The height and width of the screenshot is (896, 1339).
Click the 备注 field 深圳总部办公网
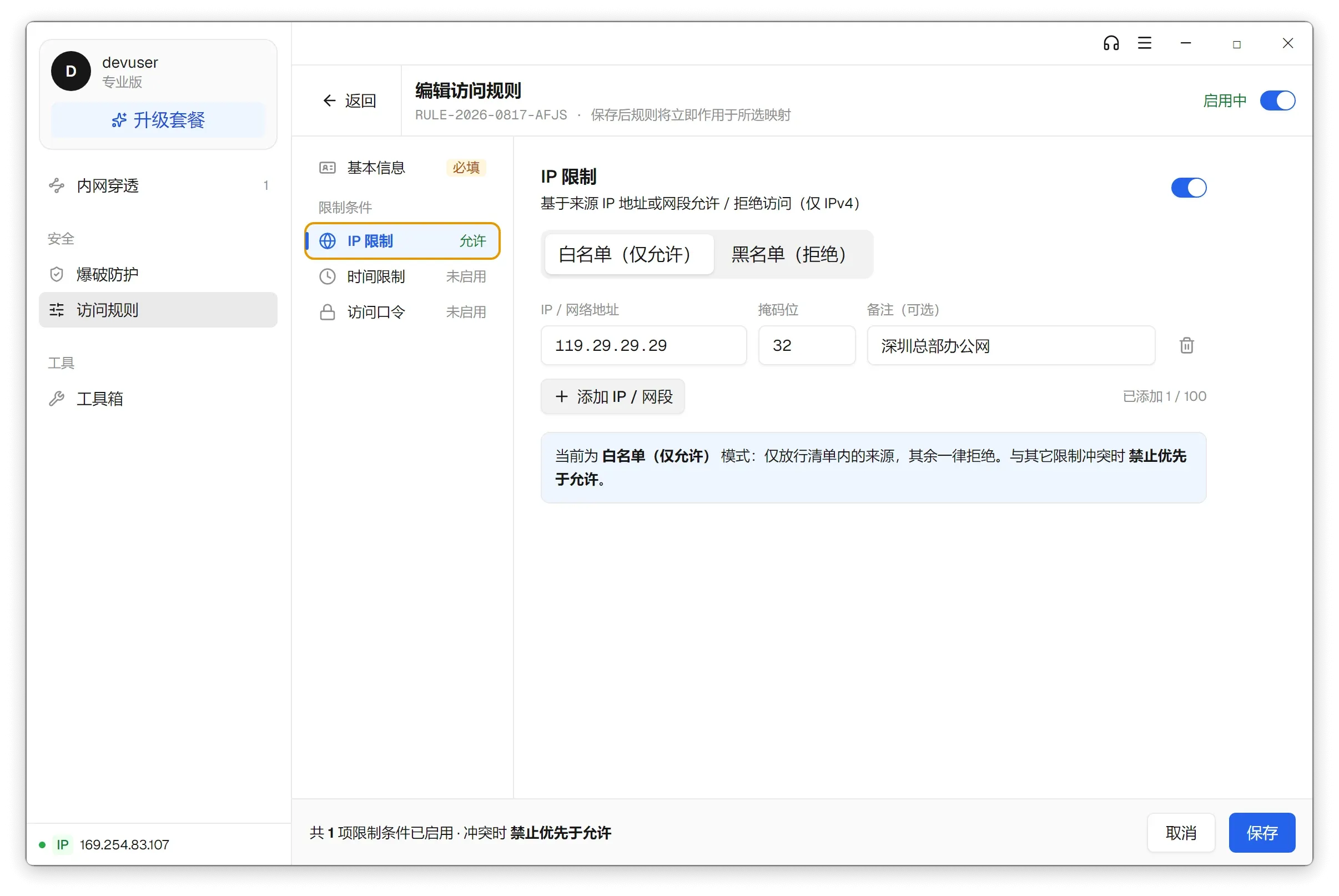tap(1010, 345)
